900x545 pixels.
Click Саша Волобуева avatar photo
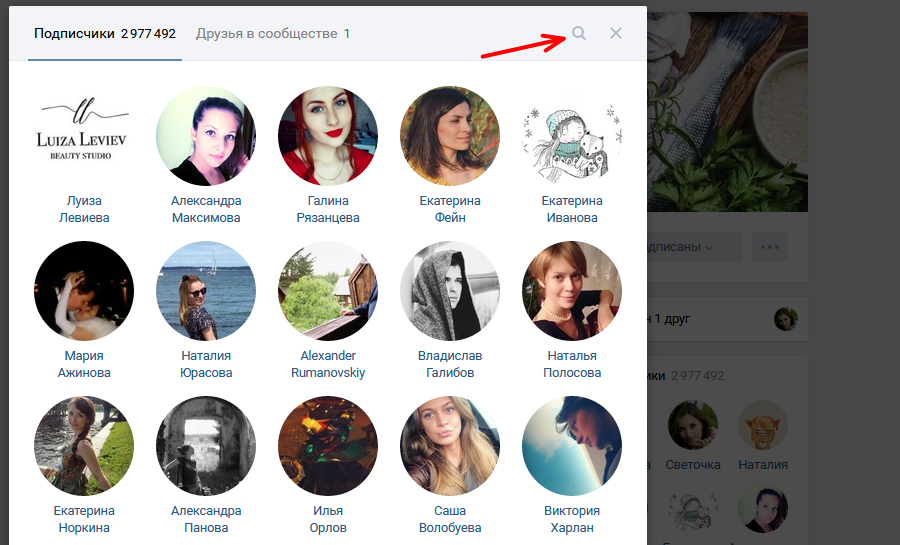(x=450, y=446)
